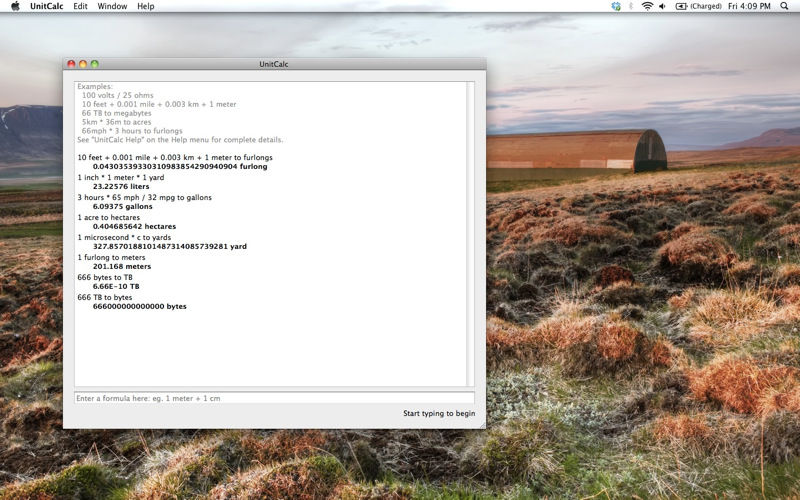Viewport: 800px width, 500px height.
Task: Click the 'Examples:' heading
Action: coord(95,87)
